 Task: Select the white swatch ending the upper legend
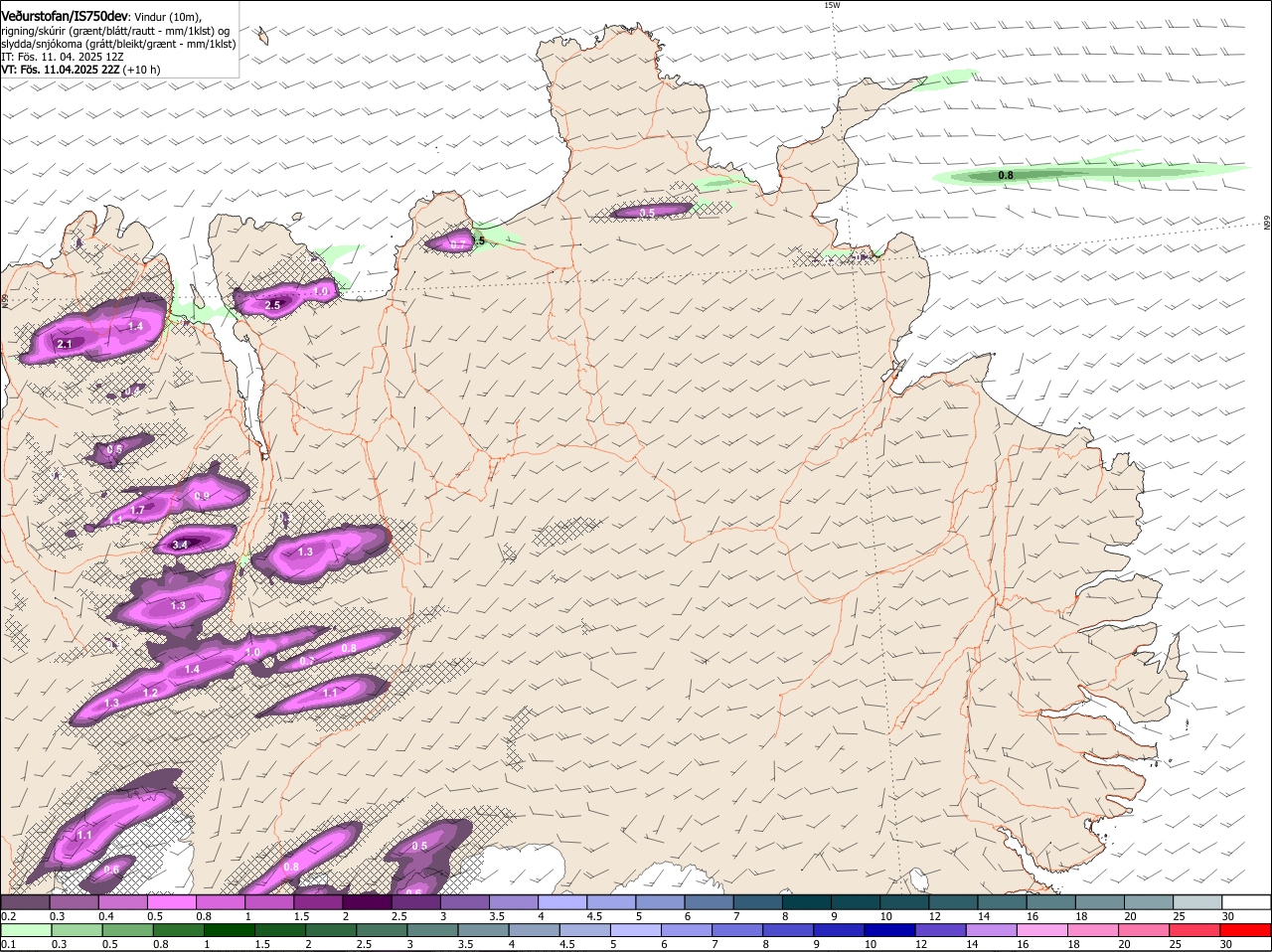coord(1246,902)
